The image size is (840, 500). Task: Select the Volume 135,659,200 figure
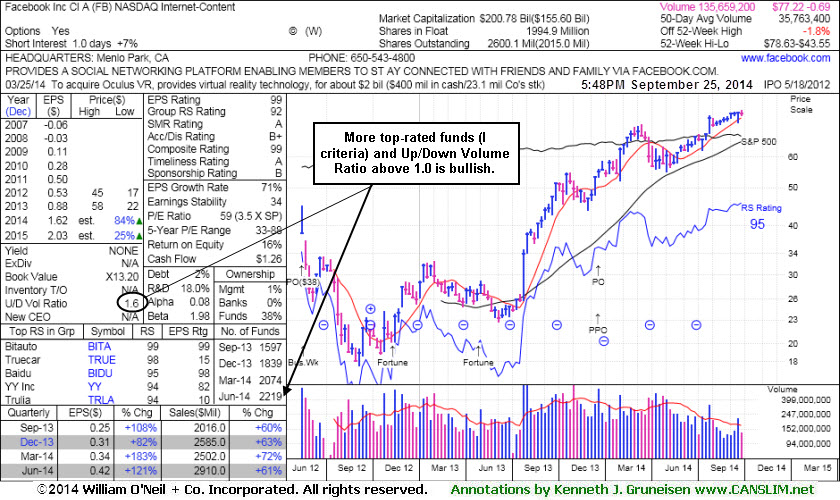(x=707, y=7)
